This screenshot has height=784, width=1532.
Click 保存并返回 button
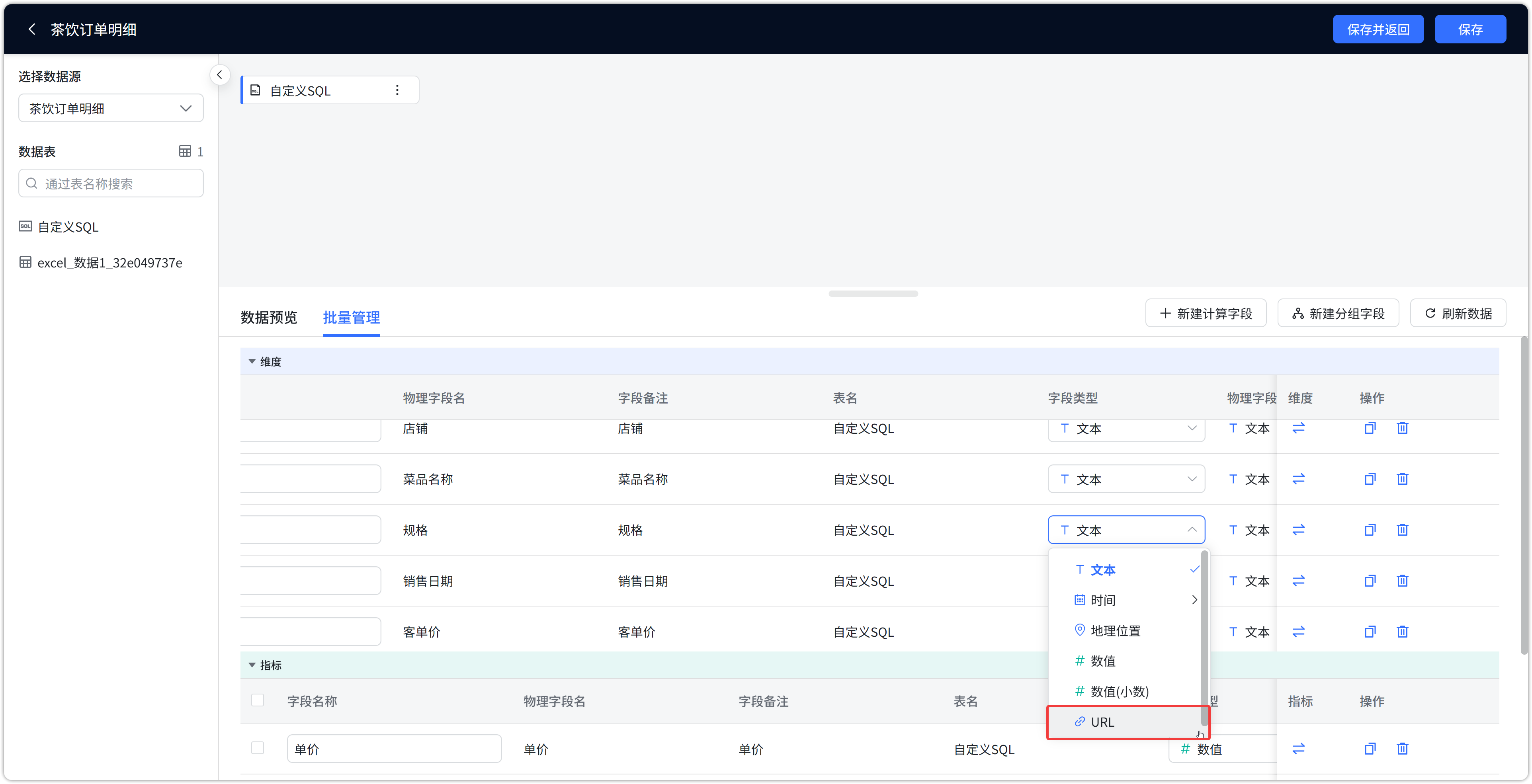1378,29
